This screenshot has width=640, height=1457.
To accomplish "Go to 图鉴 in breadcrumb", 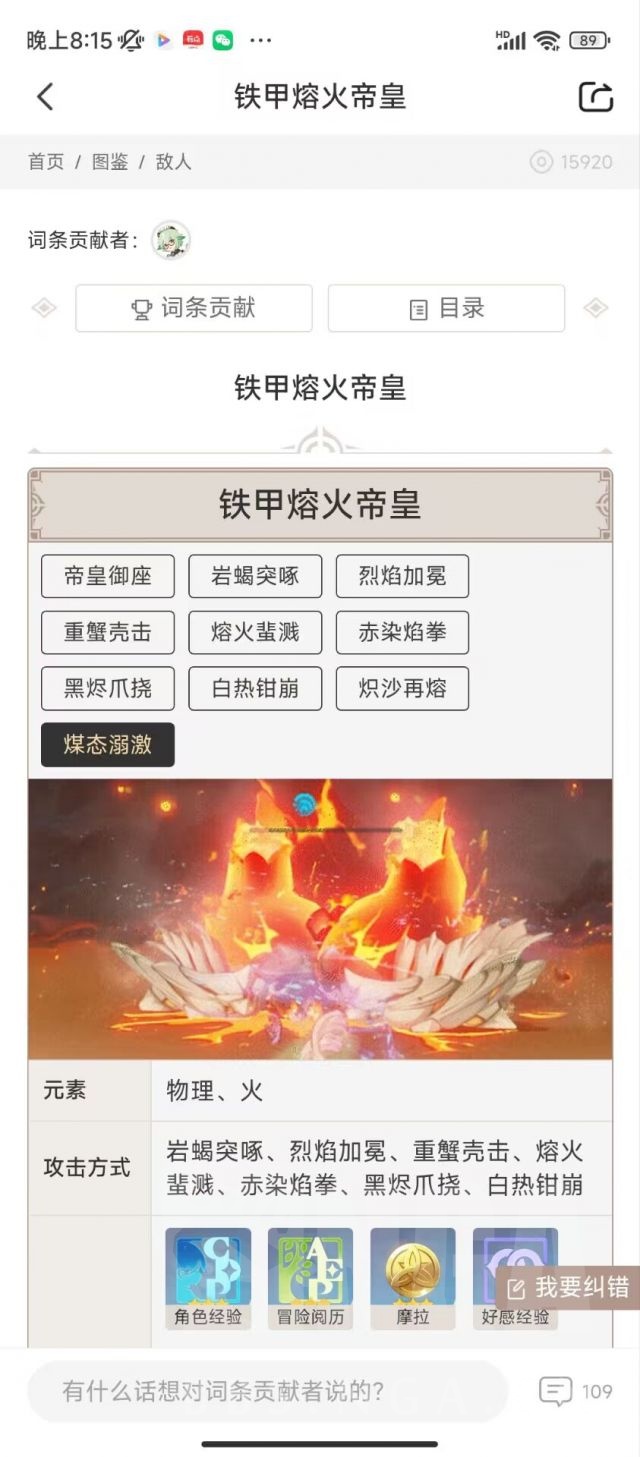I will 110,162.
